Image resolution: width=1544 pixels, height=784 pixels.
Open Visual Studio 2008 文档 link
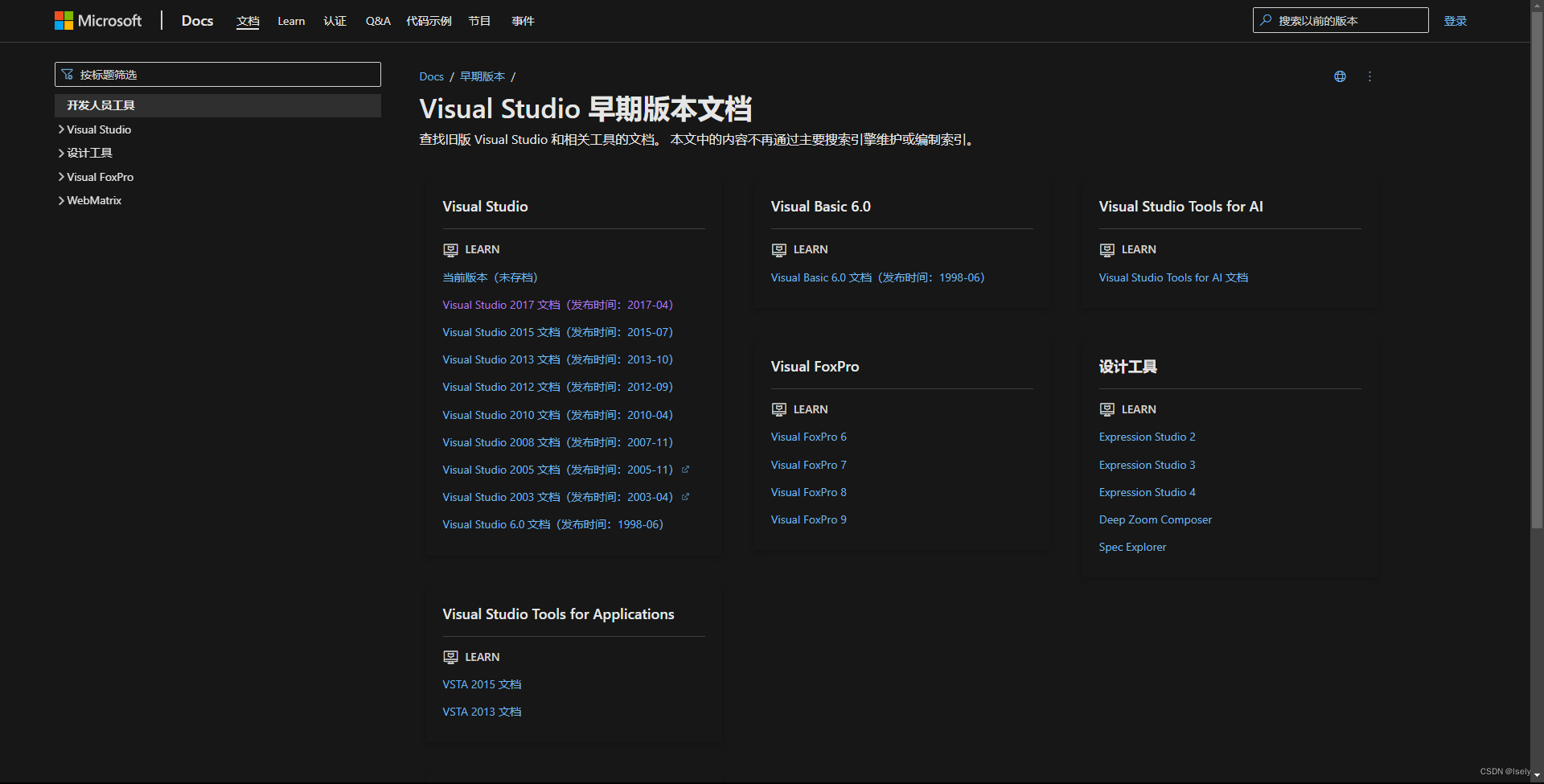[x=557, y=442]
